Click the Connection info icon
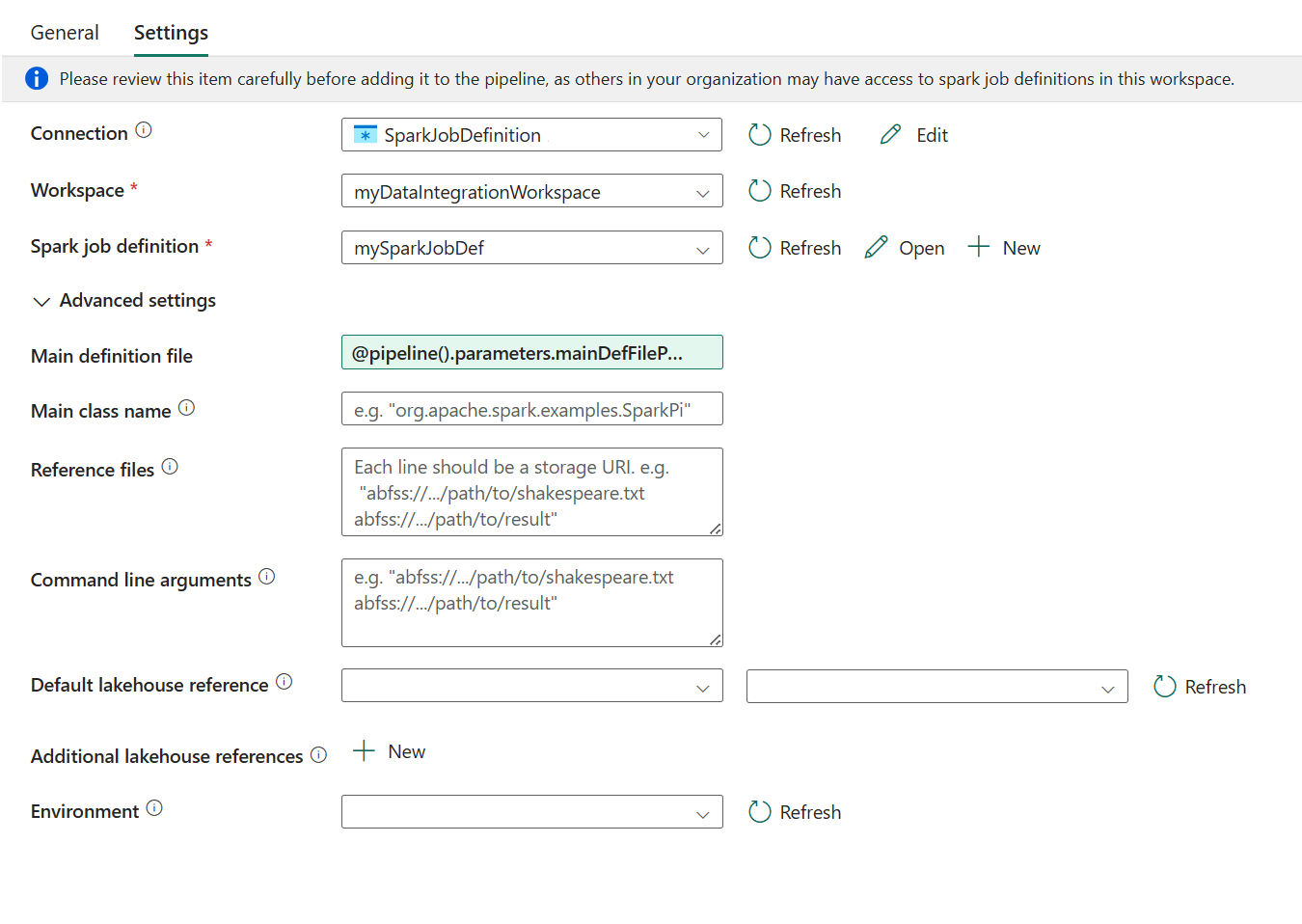This screenshot has width=1302, height=924. point(144,130)
